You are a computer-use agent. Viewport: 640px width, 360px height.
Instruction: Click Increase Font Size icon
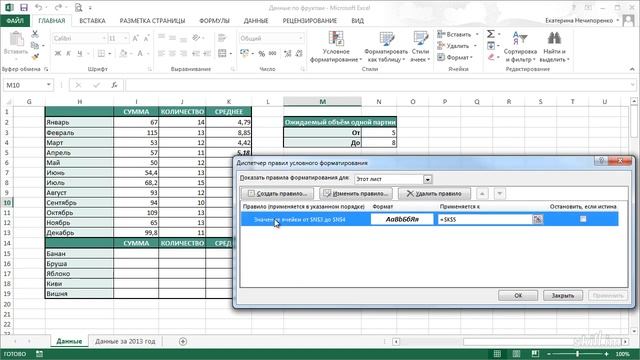click(136, 38)
